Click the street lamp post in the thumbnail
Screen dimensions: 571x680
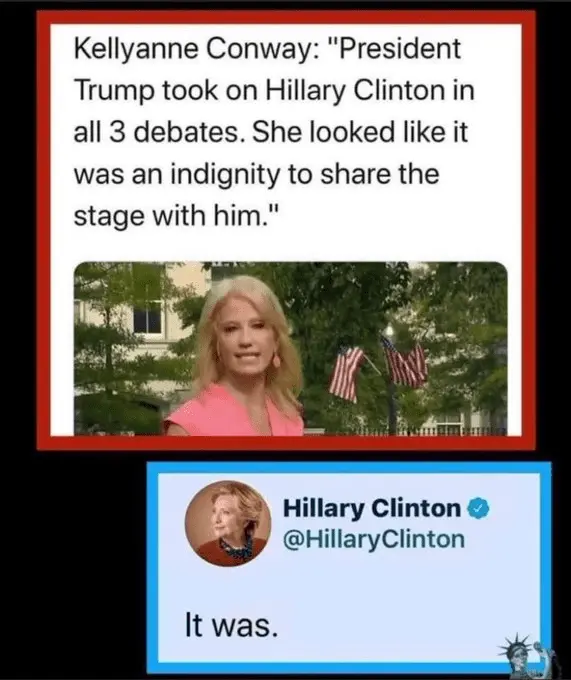tap(392, 378)
